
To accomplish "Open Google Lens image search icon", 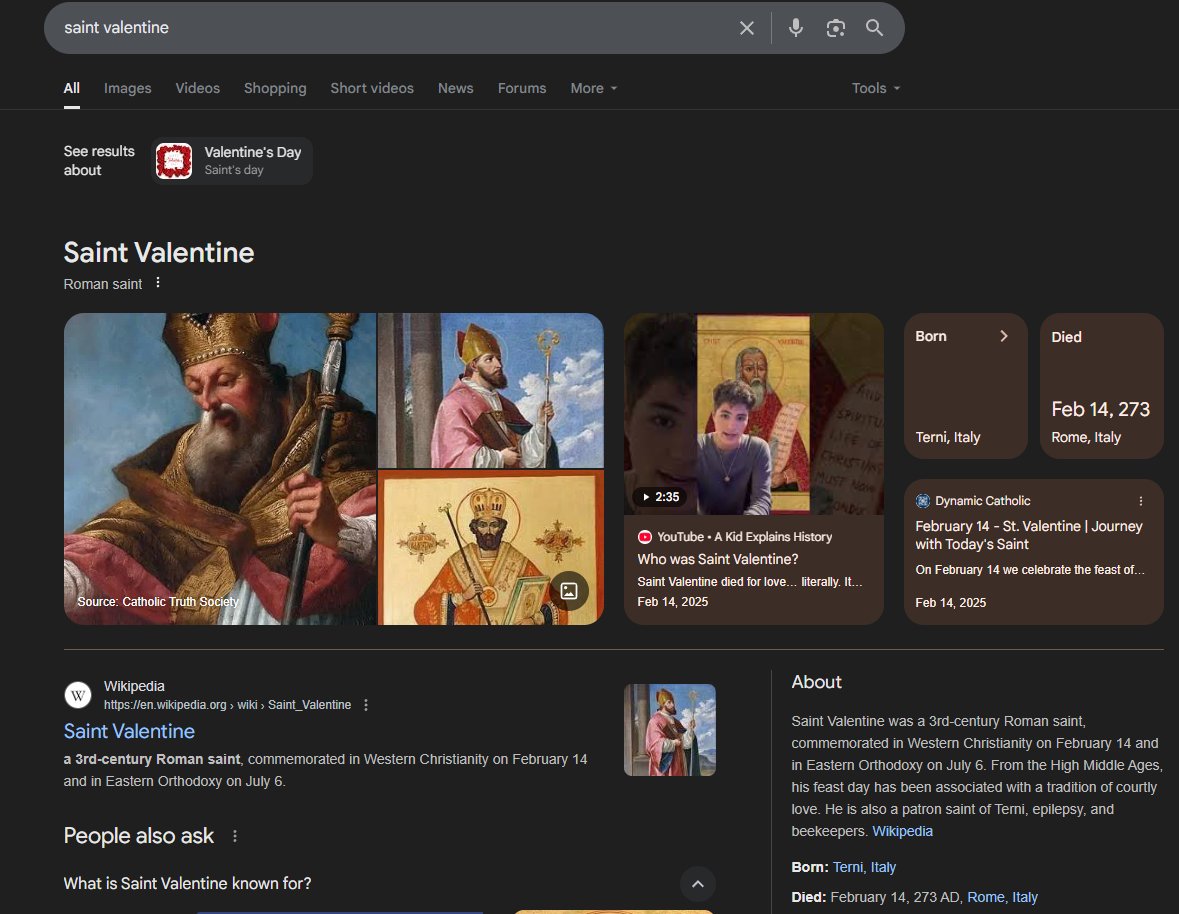I will pyautogui.click(x=835, y=28).
